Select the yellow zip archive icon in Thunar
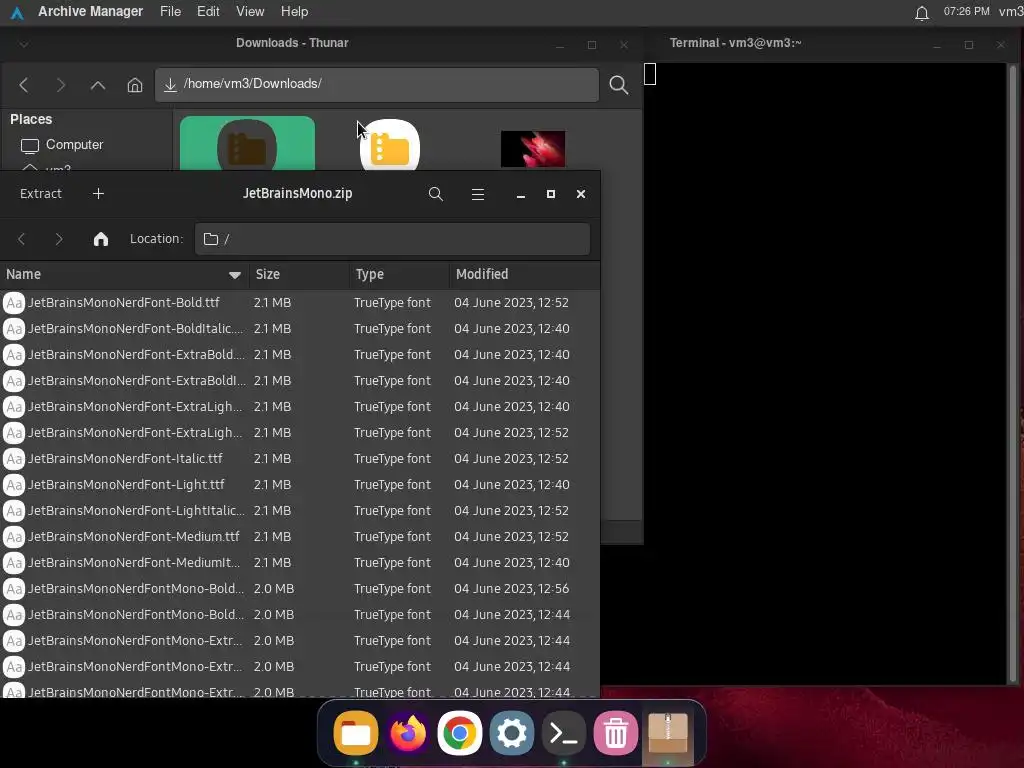 pyautogui.click(x=390, y=145)
